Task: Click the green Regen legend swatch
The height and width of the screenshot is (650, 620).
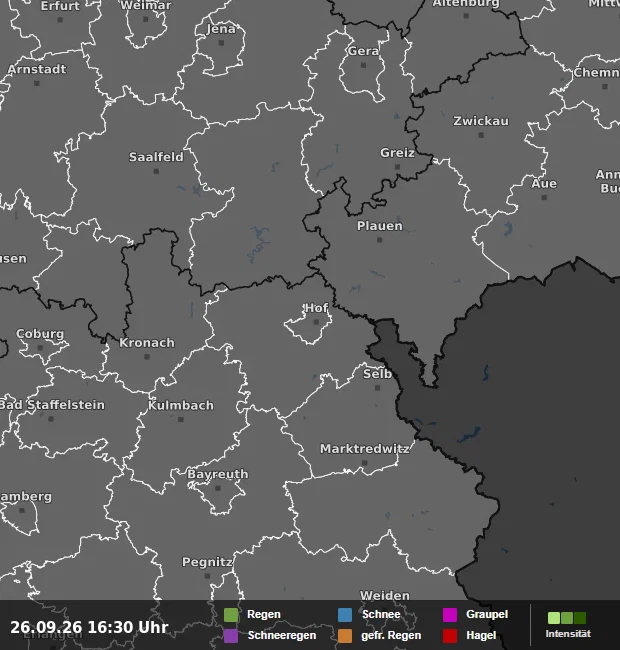Action: click(231, 615)
